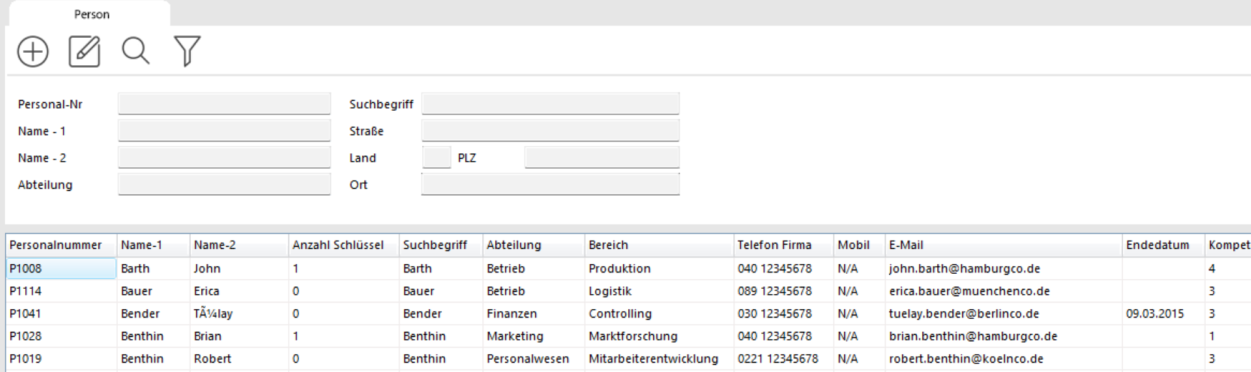Click the add new person plus icon

click(33, 52)
